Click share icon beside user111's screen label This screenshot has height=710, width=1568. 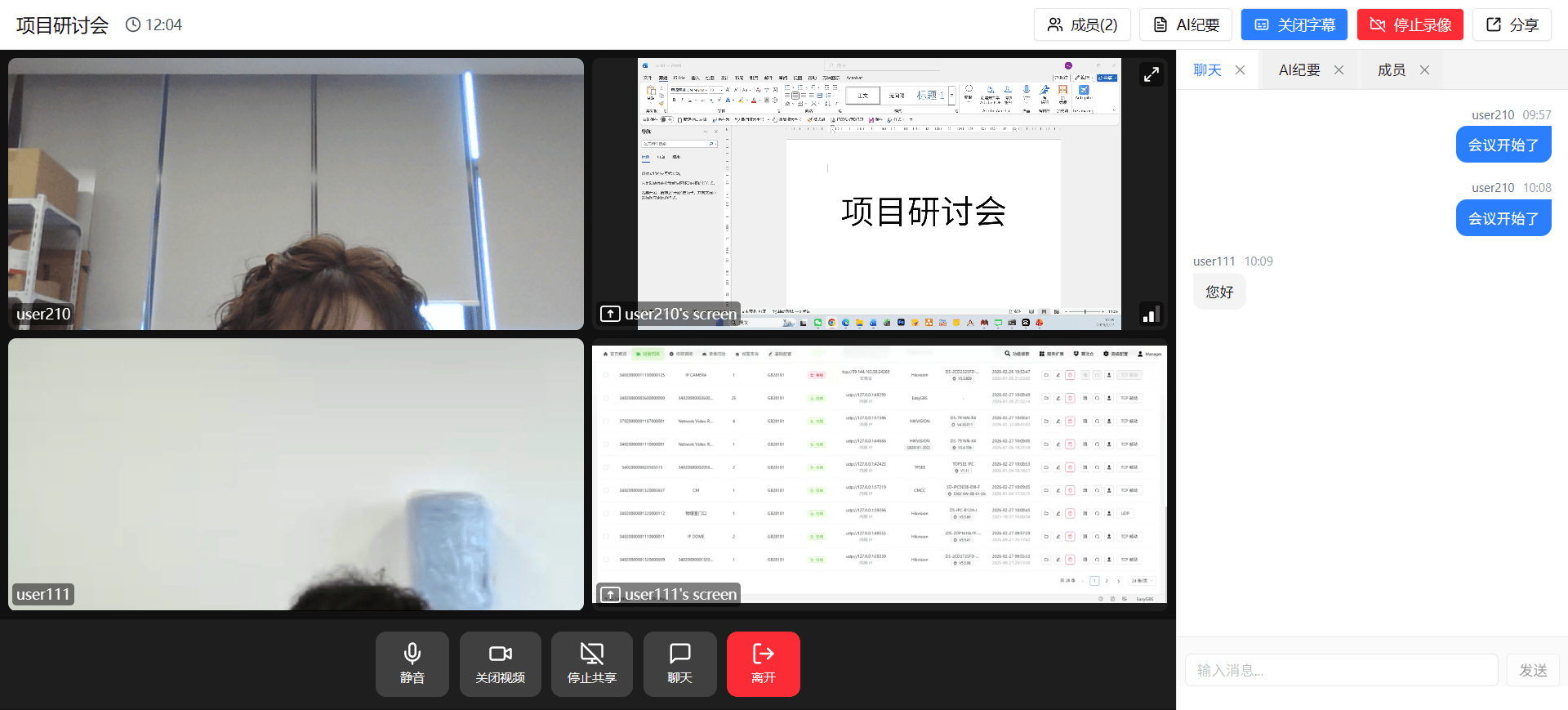click(x=610, y=594)
